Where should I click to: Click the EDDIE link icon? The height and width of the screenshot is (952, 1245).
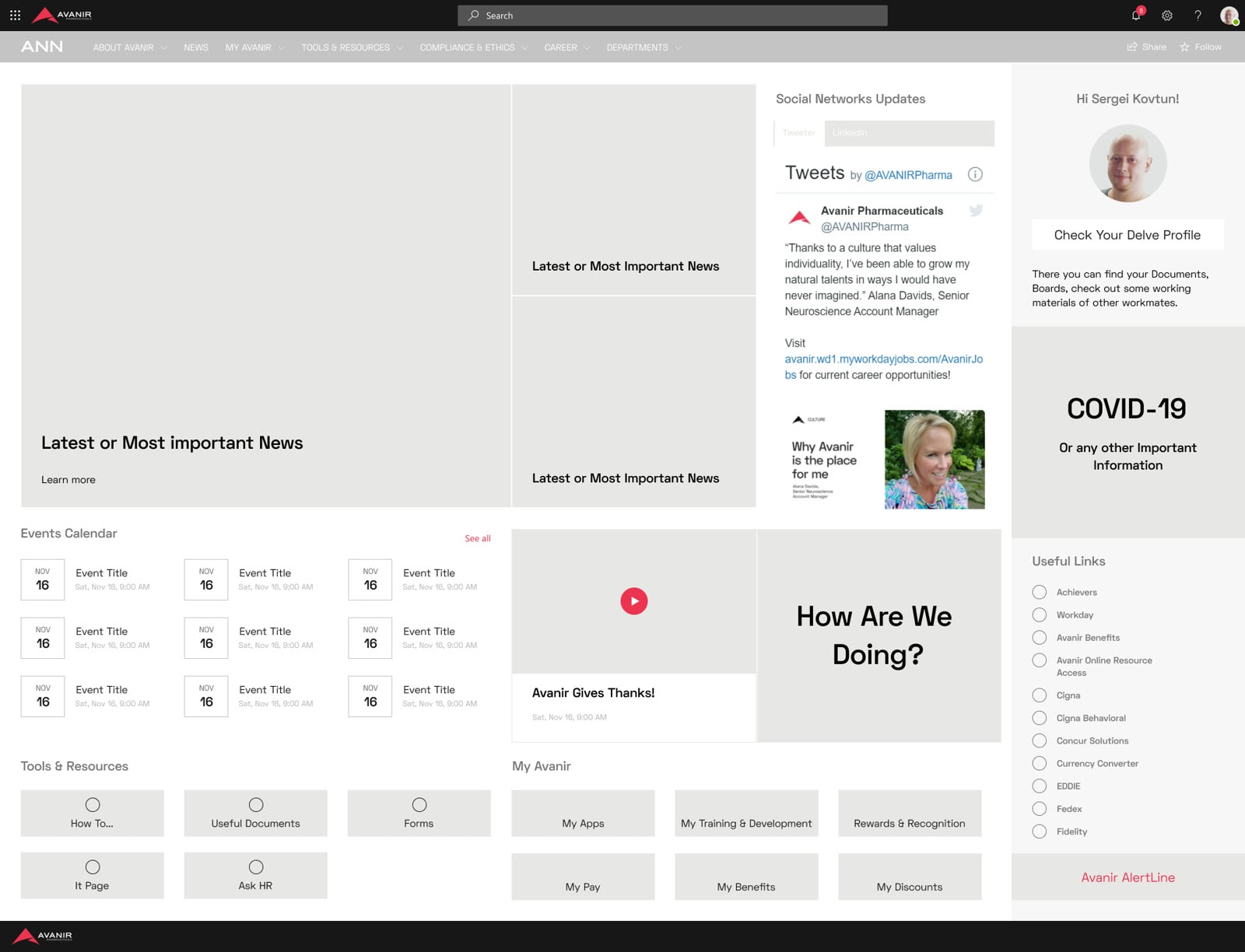pyautogui.click(x=1040, y=786)
